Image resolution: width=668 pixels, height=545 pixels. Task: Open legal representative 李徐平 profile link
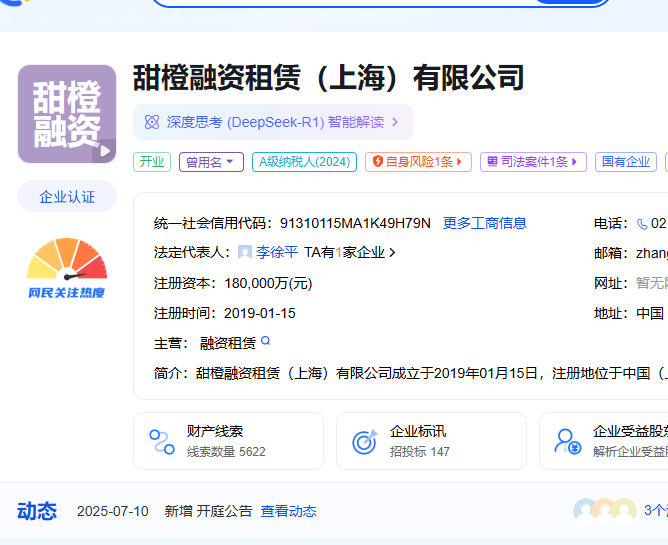276,253
